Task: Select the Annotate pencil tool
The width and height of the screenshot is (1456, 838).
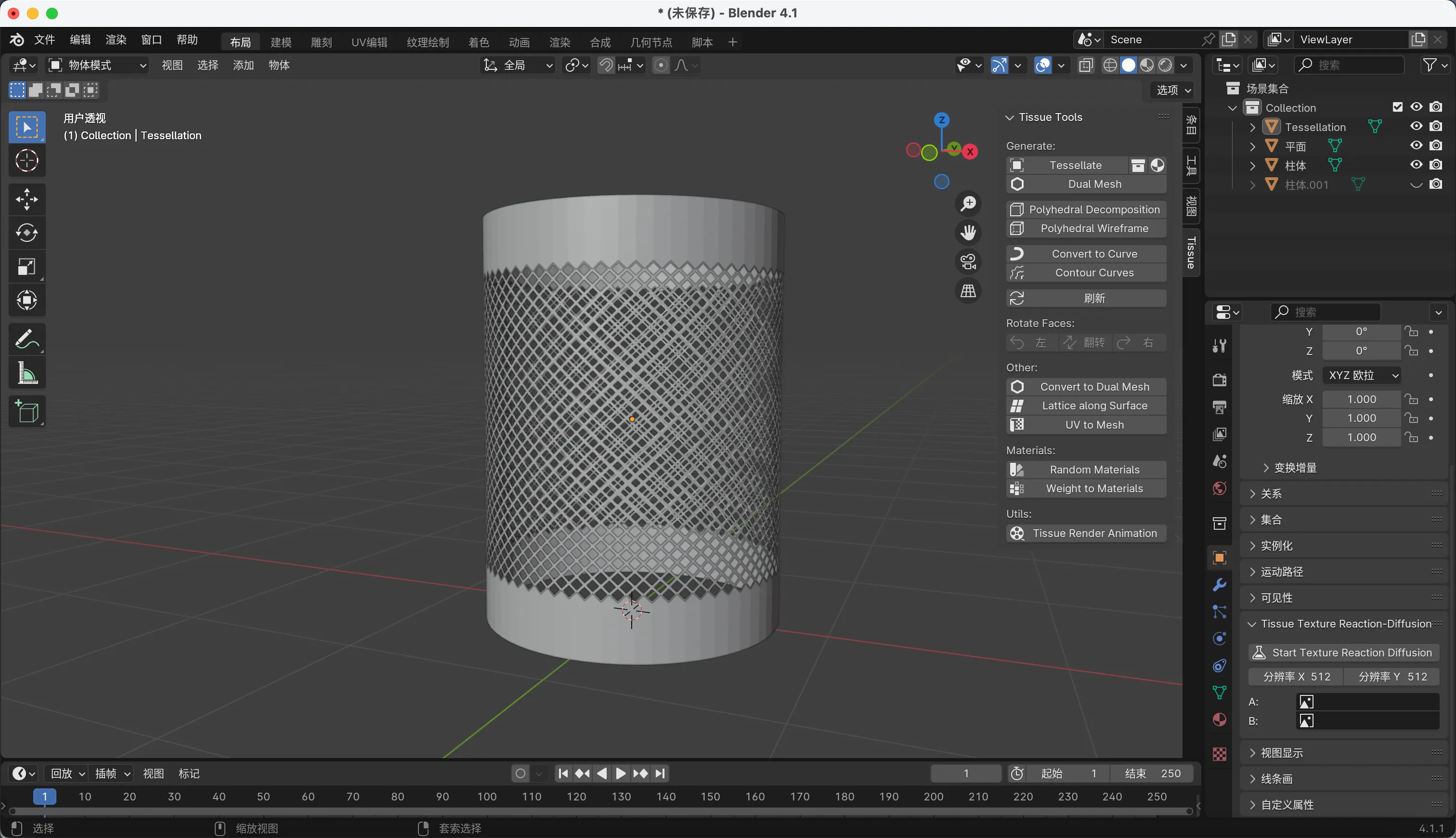Action: pos(26,339)
